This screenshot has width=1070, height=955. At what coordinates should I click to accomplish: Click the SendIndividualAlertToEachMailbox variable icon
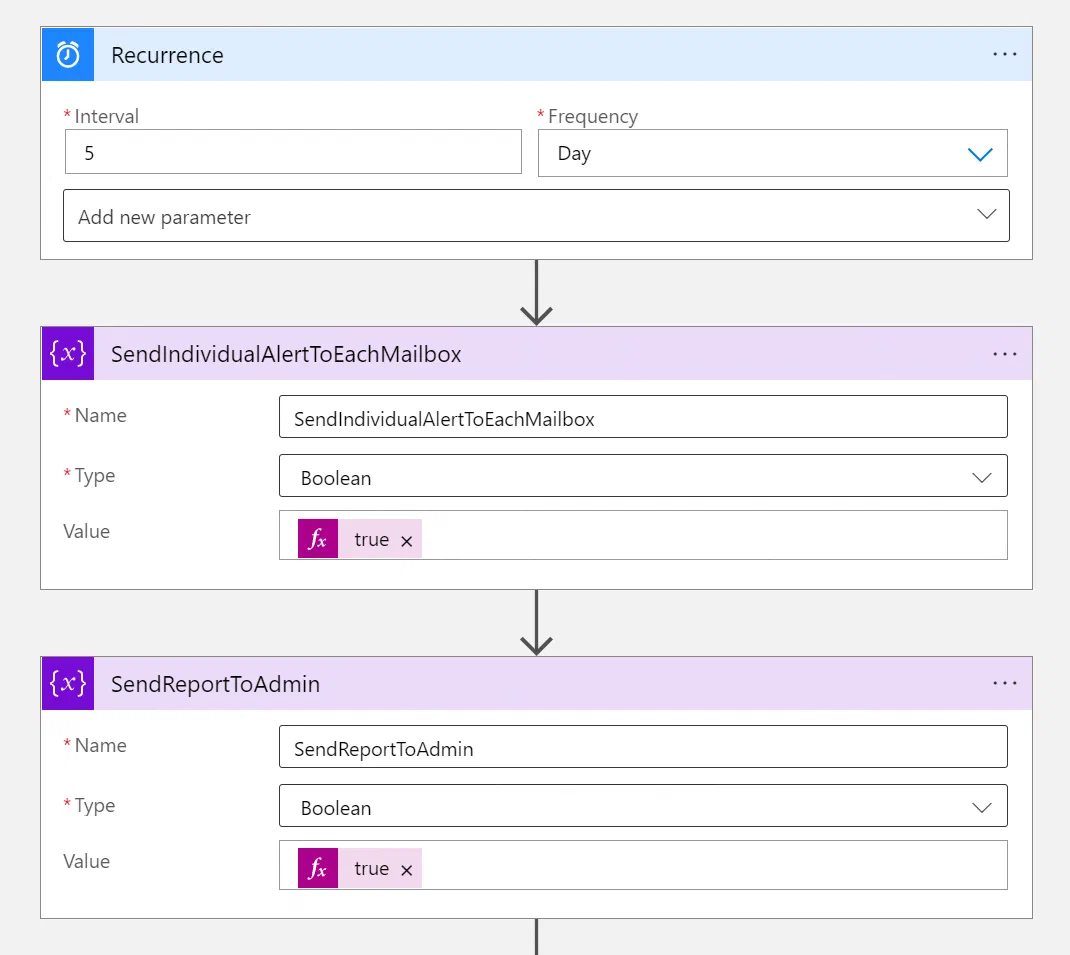[x=68, y=354]
